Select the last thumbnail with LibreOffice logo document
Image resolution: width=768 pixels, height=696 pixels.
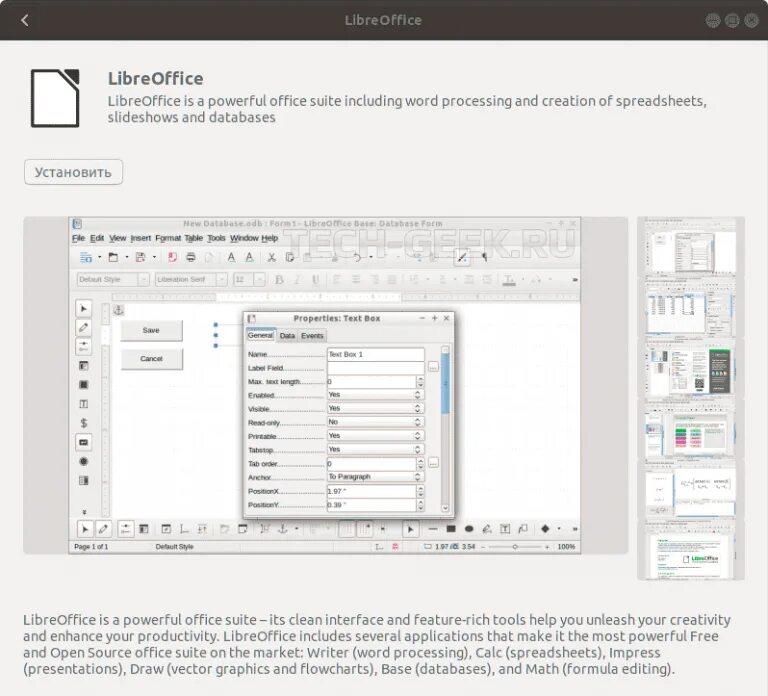pyautogui.click(x=691, y=551)
